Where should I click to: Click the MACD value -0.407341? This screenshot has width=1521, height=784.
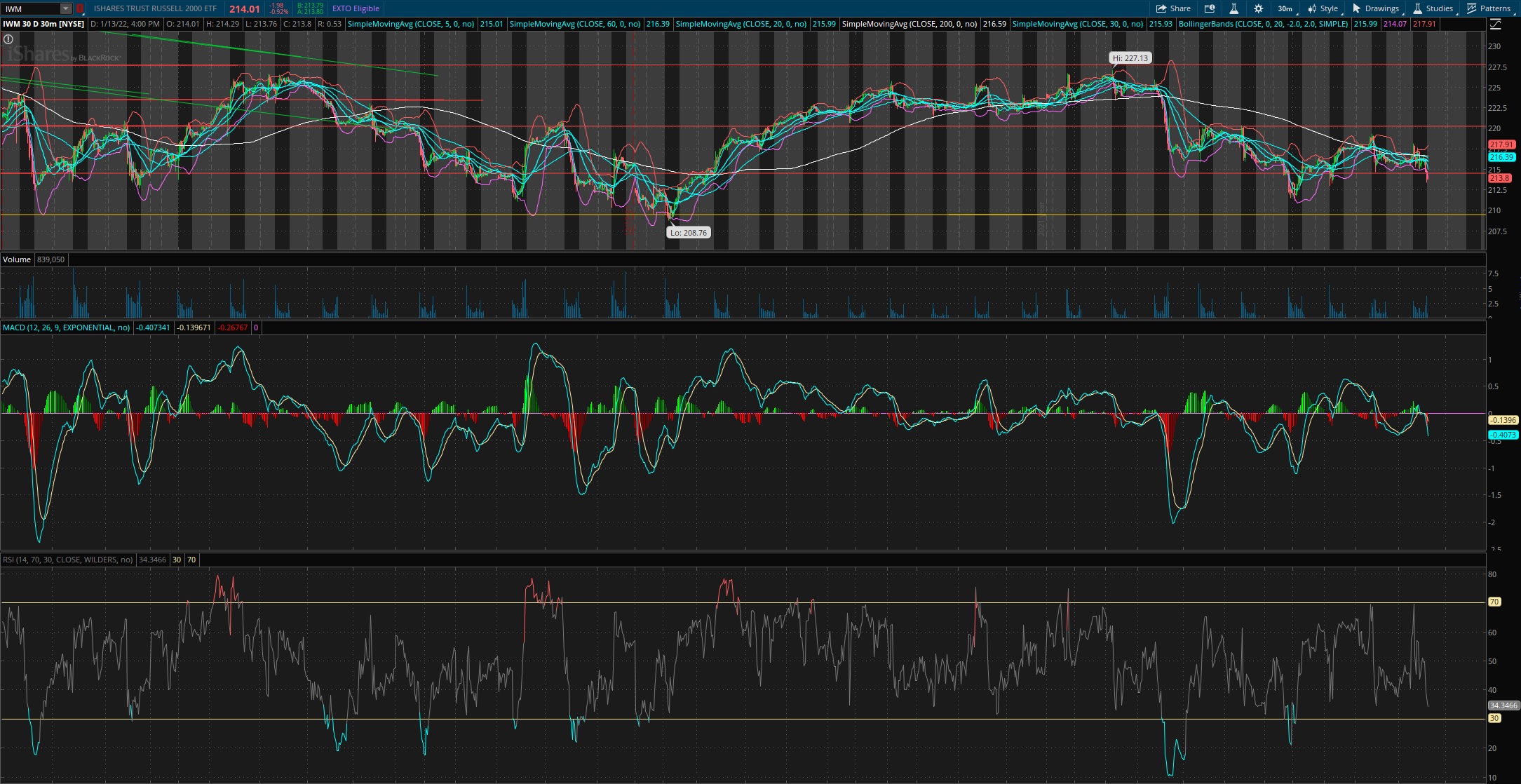point(153,327)
